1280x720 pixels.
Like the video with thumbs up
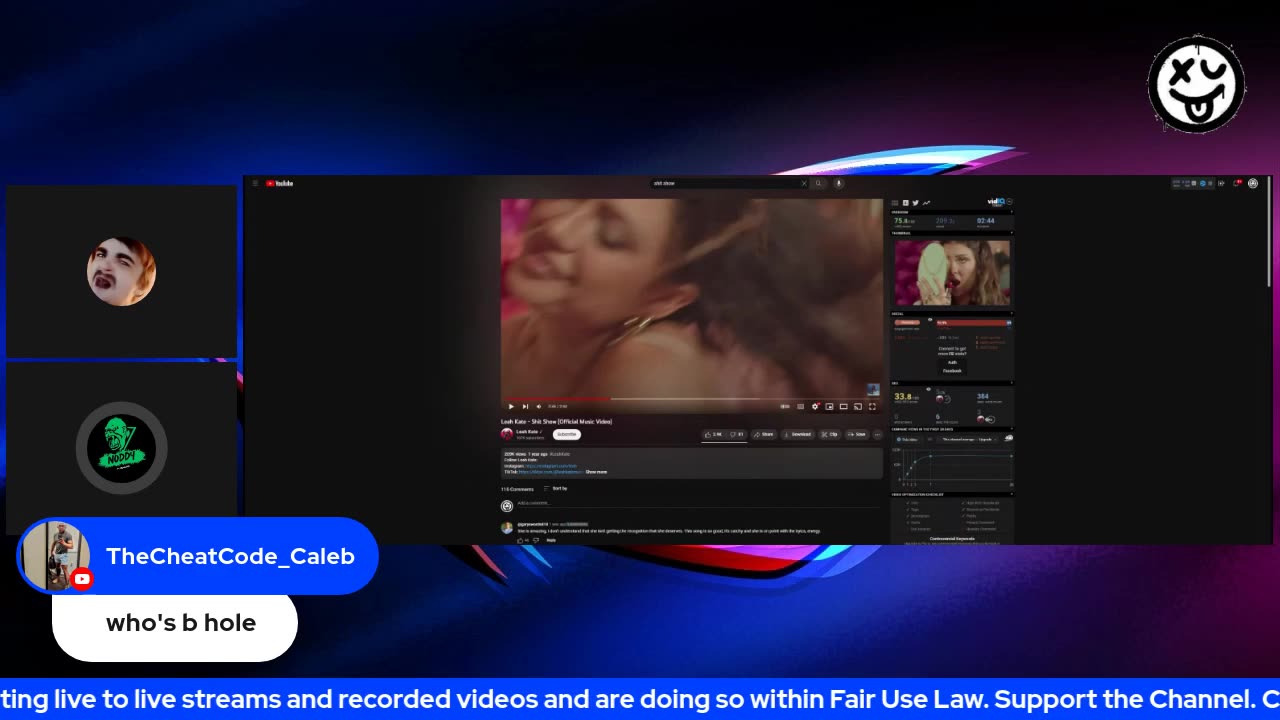pyautogui.click(x=713, y=434)
